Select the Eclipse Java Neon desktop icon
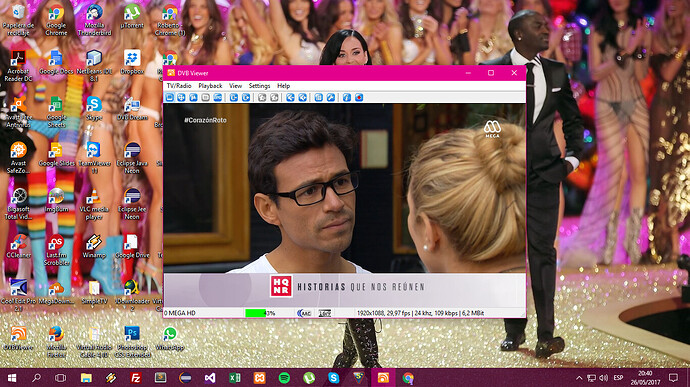 point(132,158)
